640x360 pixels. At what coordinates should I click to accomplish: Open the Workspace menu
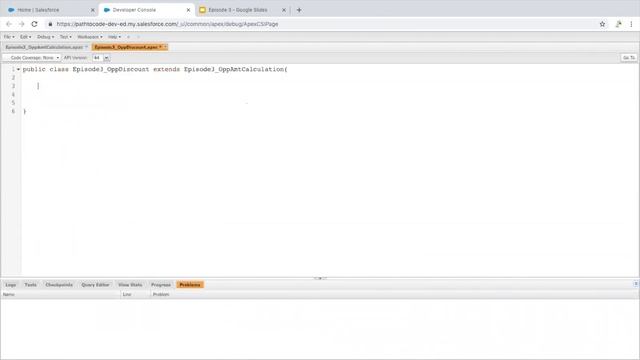pyautogui.click(x=90, y=37)
